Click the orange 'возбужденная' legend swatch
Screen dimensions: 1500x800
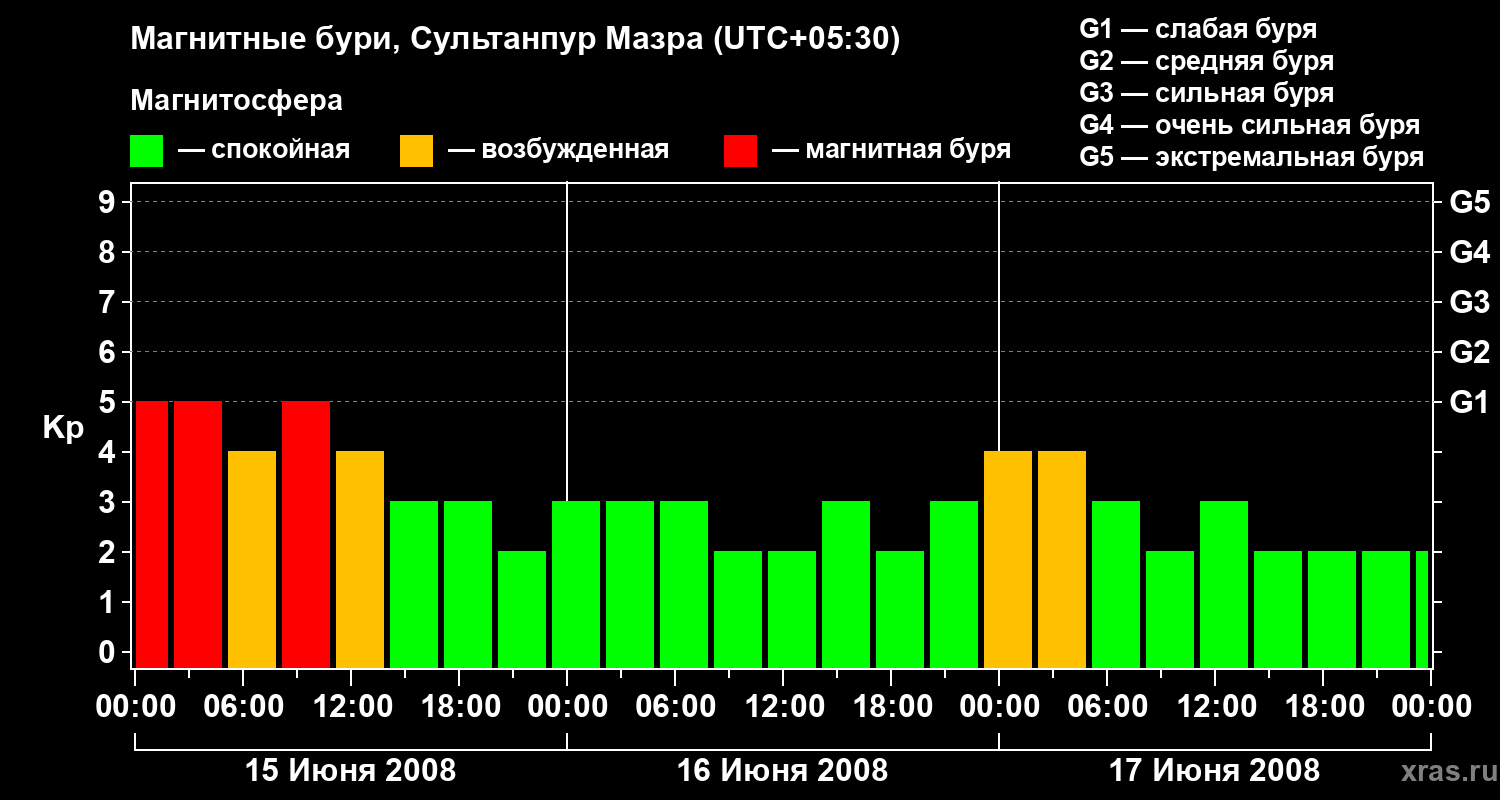pos(416,151)
